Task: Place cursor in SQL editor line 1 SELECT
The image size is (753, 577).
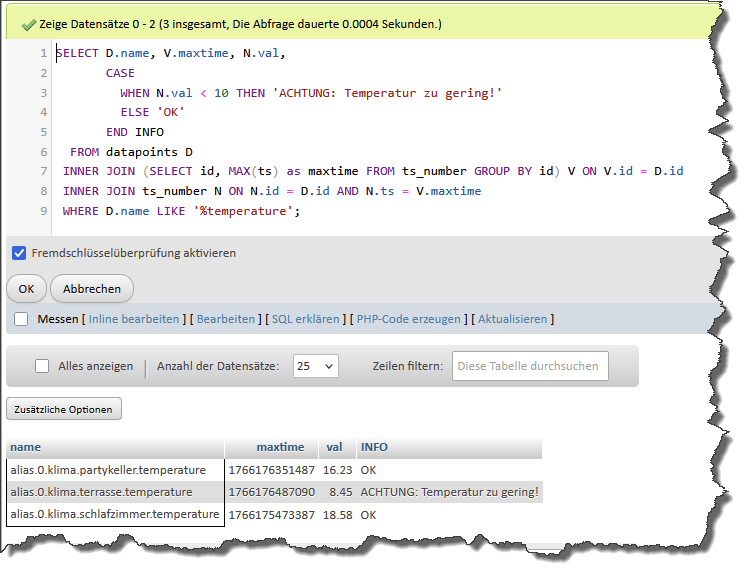Action: [x=78, y=53]
